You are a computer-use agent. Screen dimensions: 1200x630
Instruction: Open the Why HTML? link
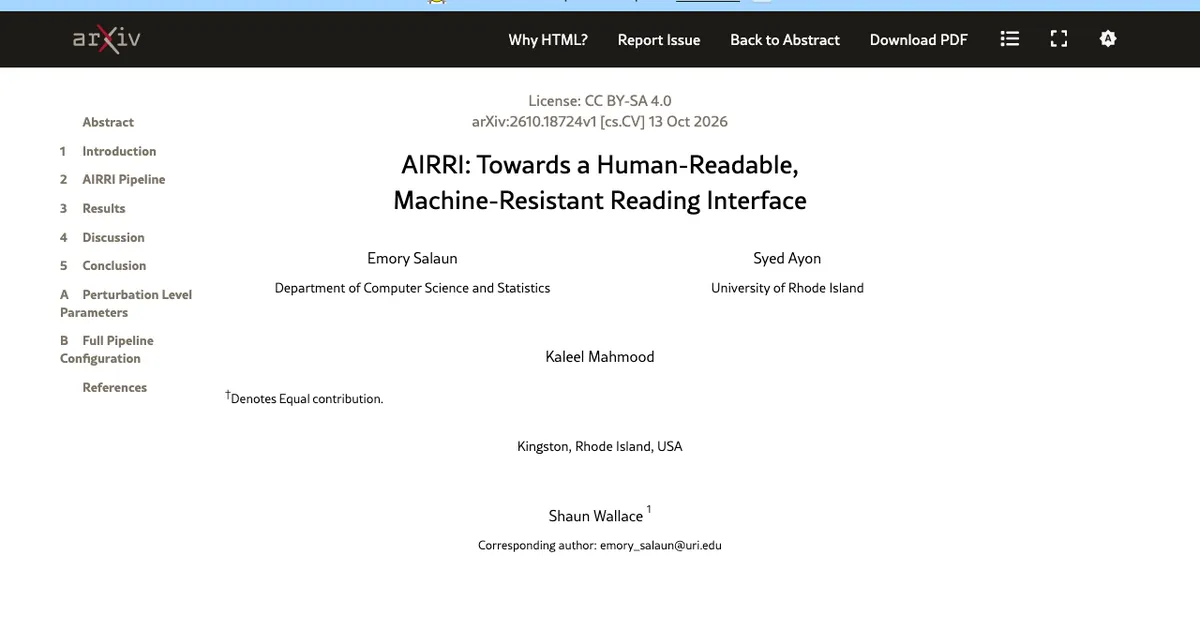coord(548,40)
